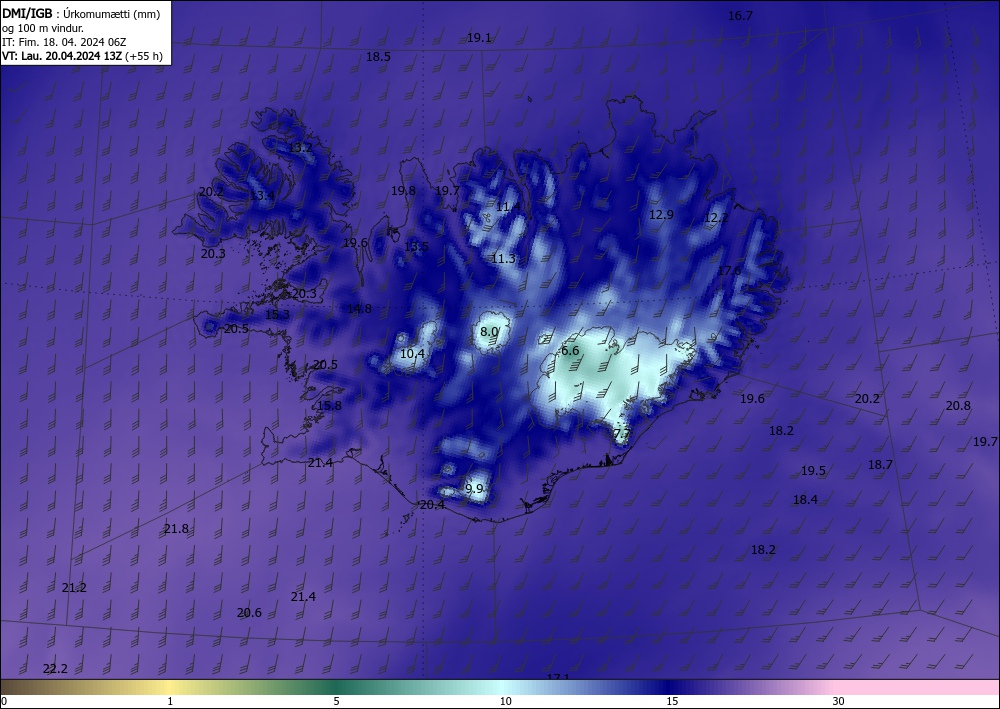The image size is (1000, 709).
Task: Click the 5 tick on the color scale
Action: [336, 701]
